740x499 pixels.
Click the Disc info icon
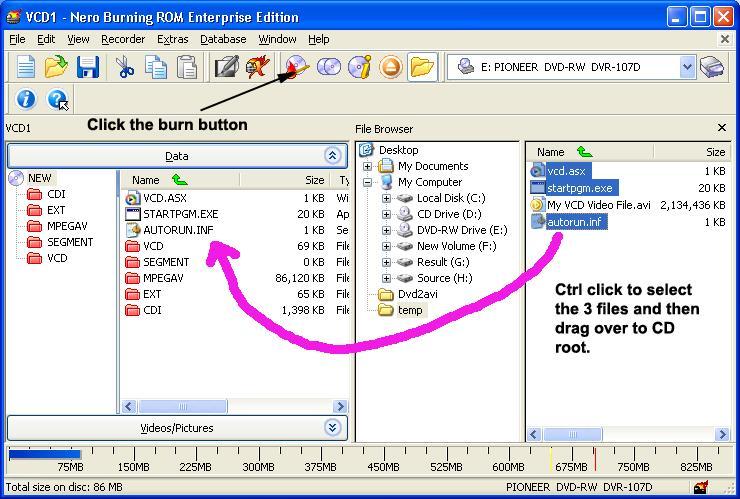coord(359,67)
